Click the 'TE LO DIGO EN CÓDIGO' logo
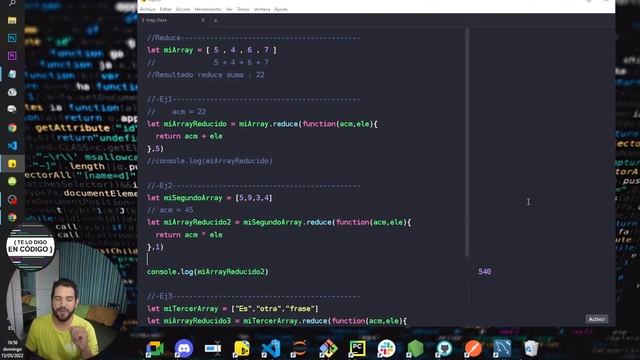This screenshot has height=360, width=640. [x=31, y=246]
